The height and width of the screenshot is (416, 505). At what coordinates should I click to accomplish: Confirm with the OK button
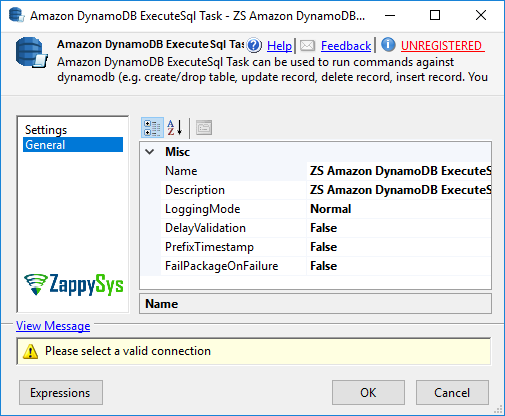pyautogui.click(x=368, y=393)
